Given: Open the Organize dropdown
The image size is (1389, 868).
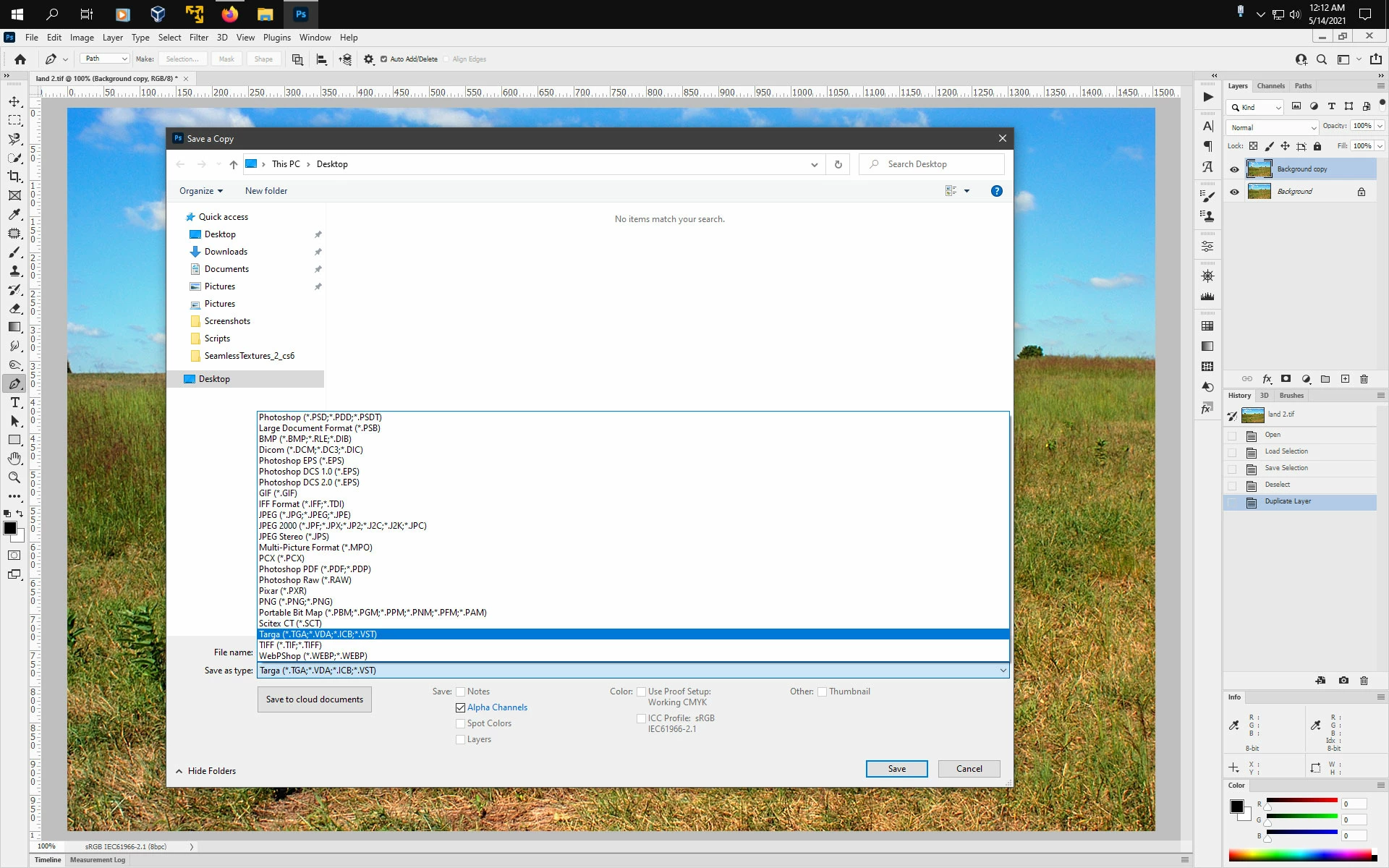Looking at the screenshot, I should (200, 191).
